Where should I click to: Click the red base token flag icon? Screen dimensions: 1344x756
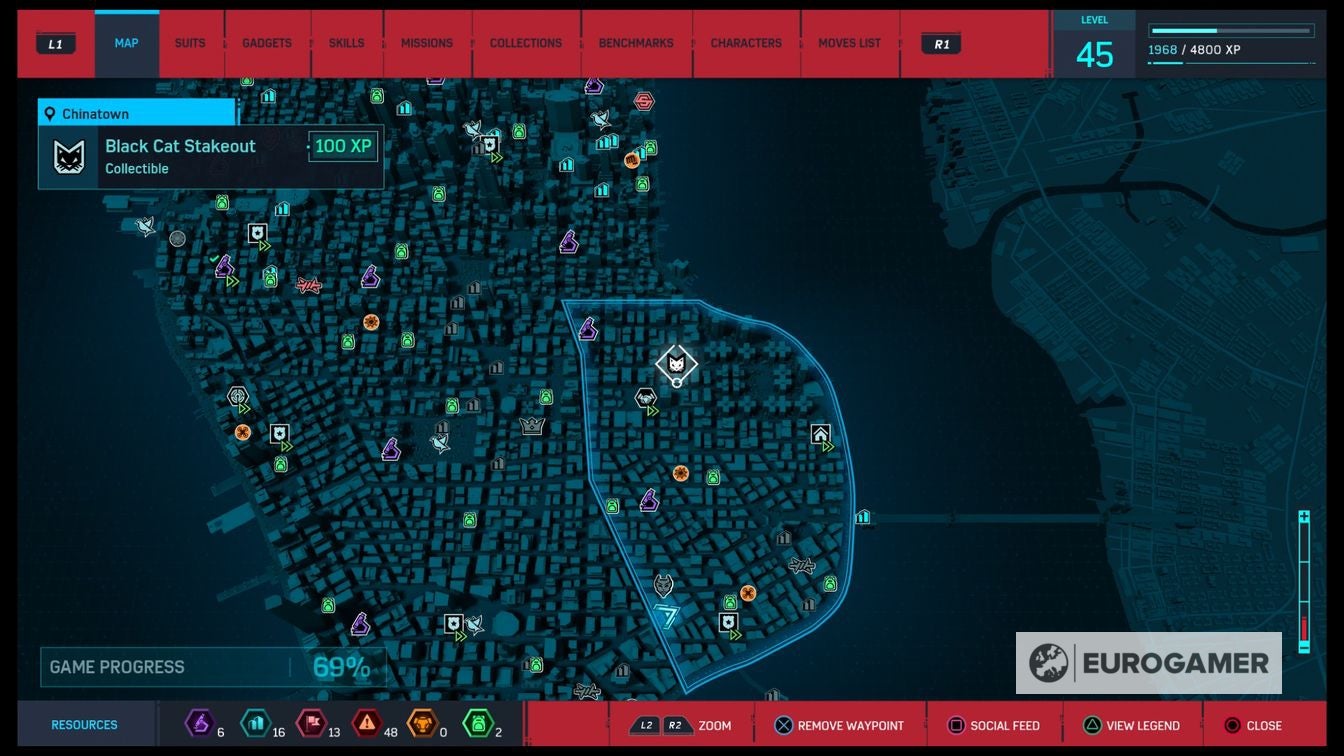pos(311,723)
